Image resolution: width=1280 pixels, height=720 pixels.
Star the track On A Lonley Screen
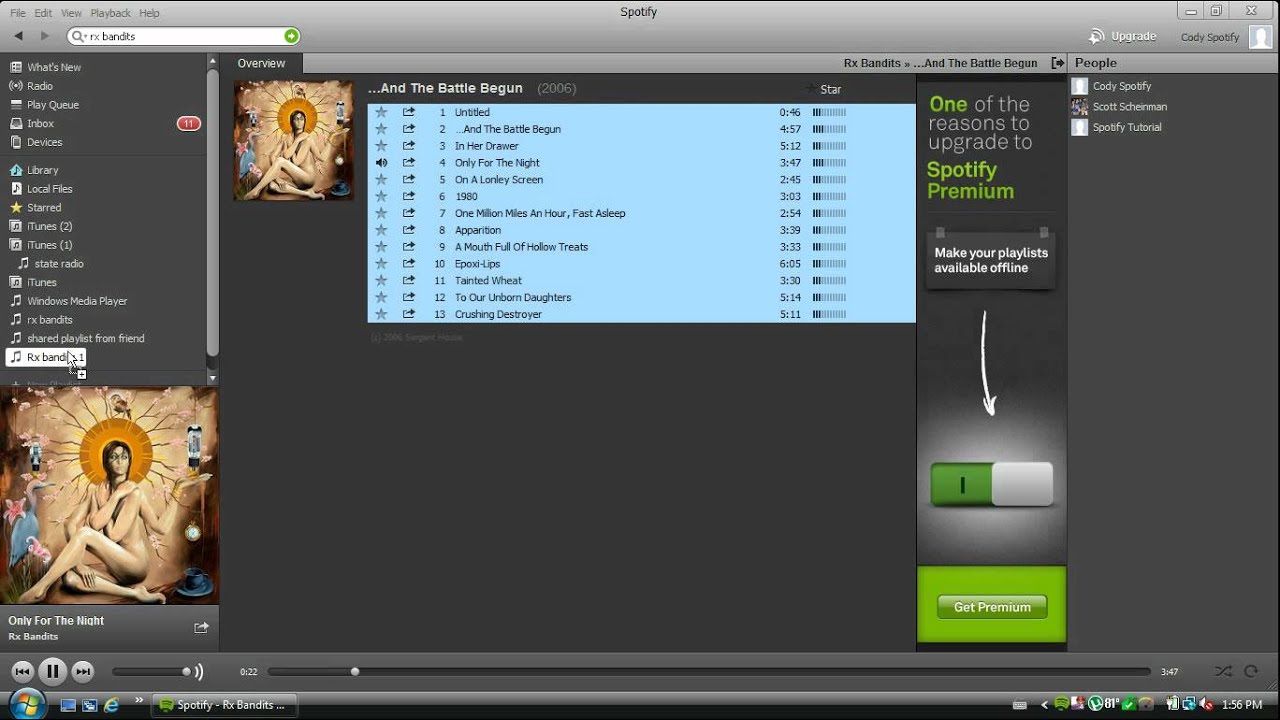coord(381,180)
